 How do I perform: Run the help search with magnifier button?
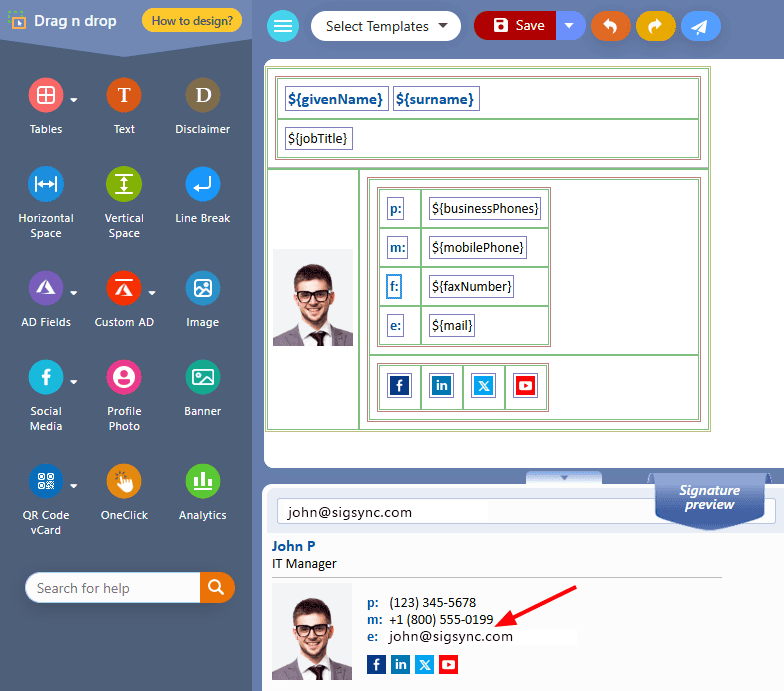(216, 588)
